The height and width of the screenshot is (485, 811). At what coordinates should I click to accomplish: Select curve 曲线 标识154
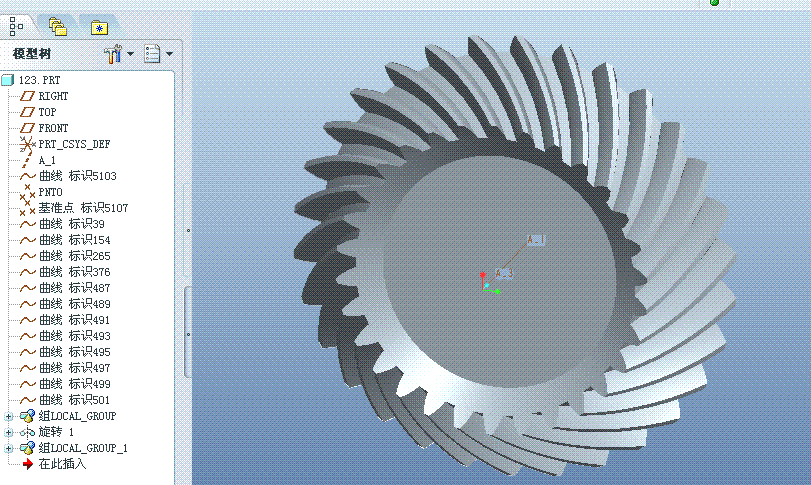click(x=75, y=240)
